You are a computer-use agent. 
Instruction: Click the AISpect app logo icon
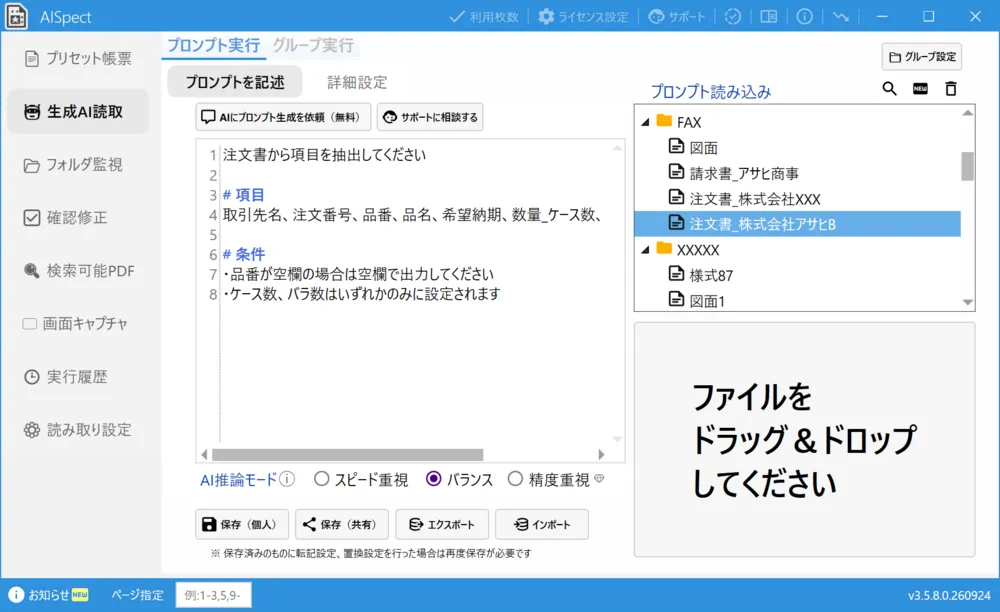[17, 17]
